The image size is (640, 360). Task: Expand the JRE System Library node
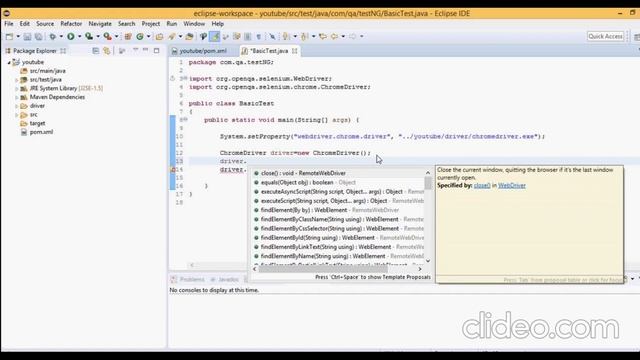coord(17,89)
